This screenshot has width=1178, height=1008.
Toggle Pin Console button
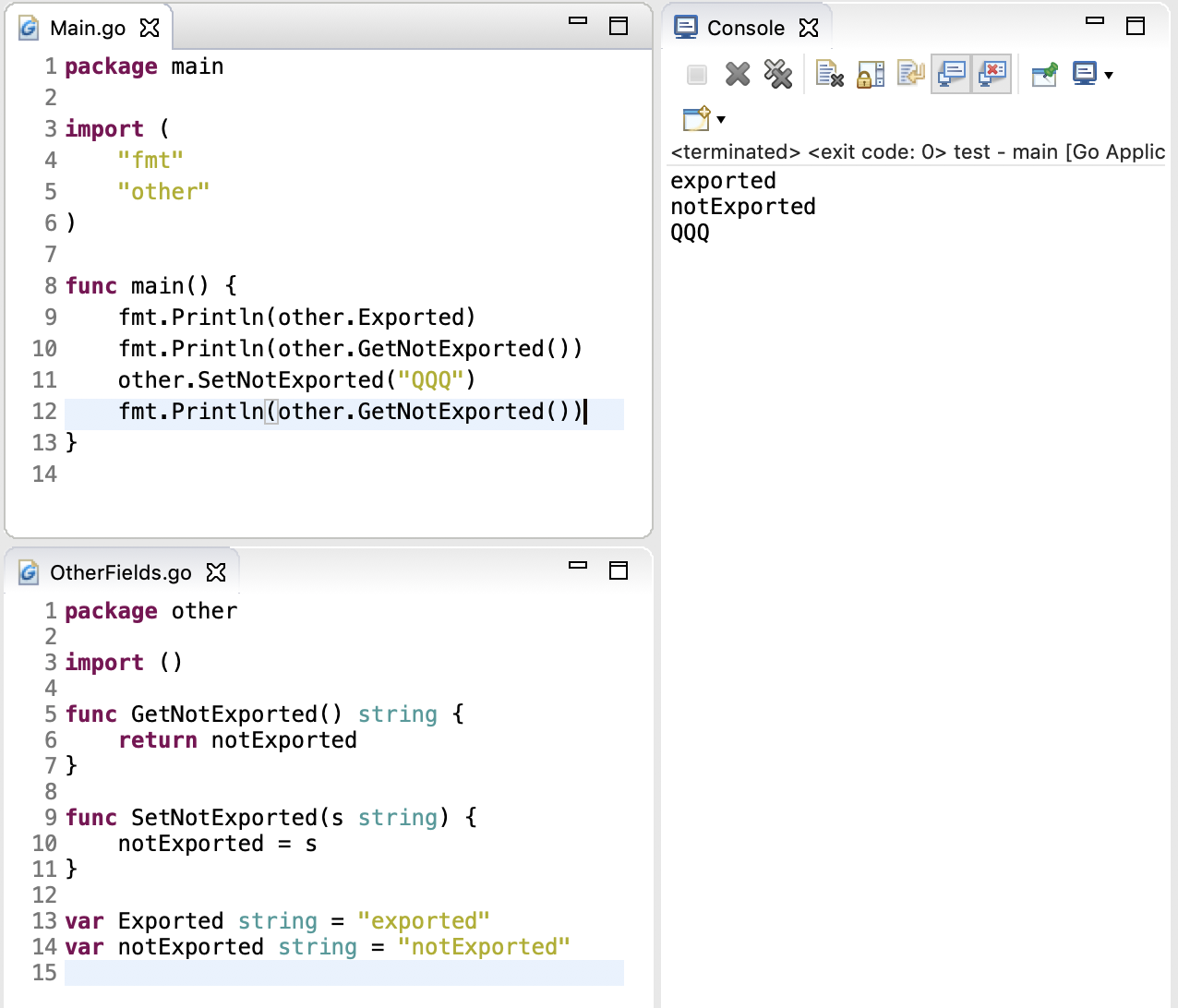(x=1044, y=74)
